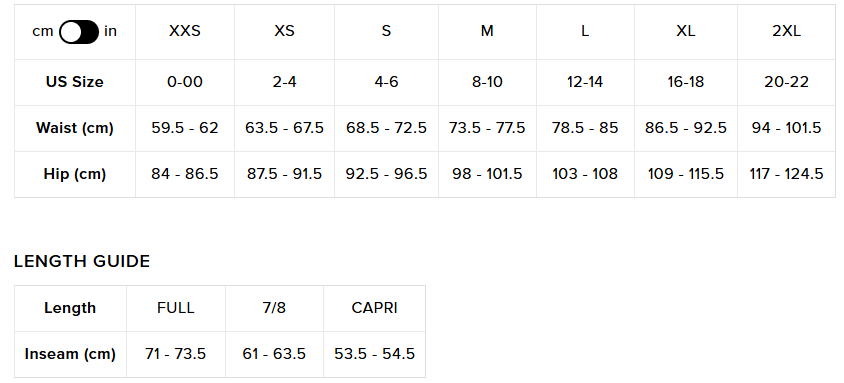Select the M size column header
Viewport: 844px width, 383px height.
click(487, 31)
